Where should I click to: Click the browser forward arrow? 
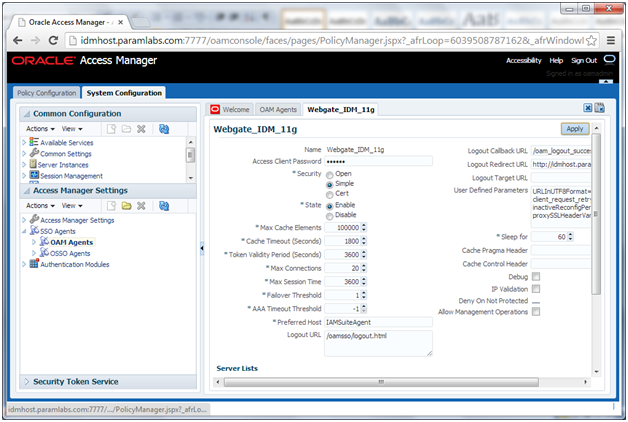click(x=35, y=40)
